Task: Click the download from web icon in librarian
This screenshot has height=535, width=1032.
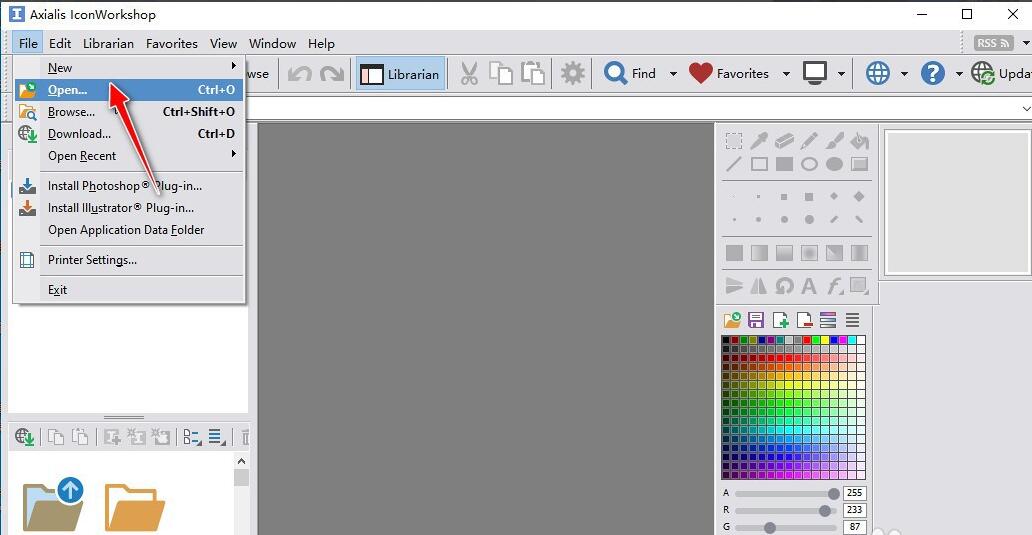Action: [25, 437]
